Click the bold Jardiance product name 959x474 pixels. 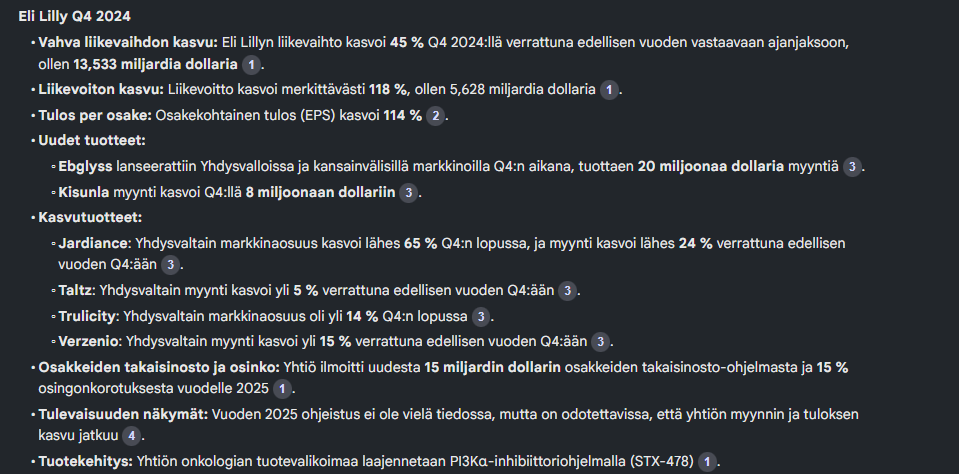[94, 244]
